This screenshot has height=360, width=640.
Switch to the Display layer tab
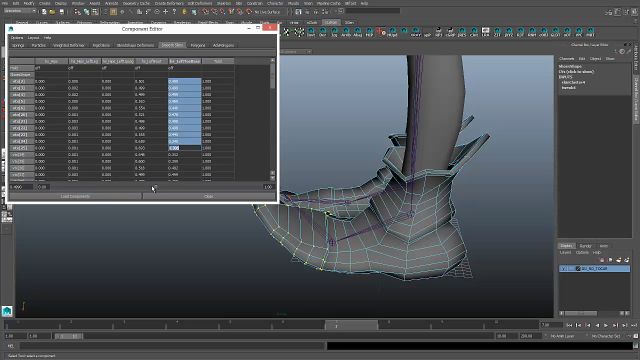[x=566, y=246]
